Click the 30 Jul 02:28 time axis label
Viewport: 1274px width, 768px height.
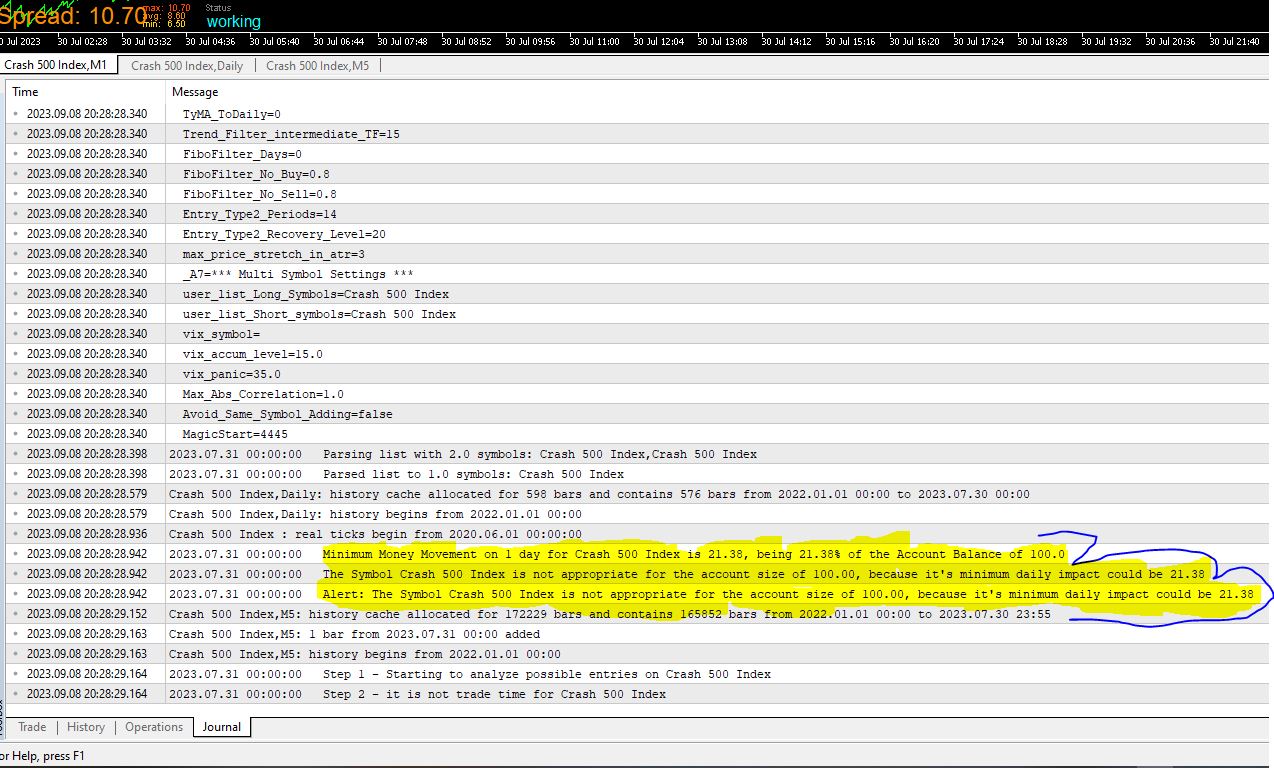coord(83,42)
